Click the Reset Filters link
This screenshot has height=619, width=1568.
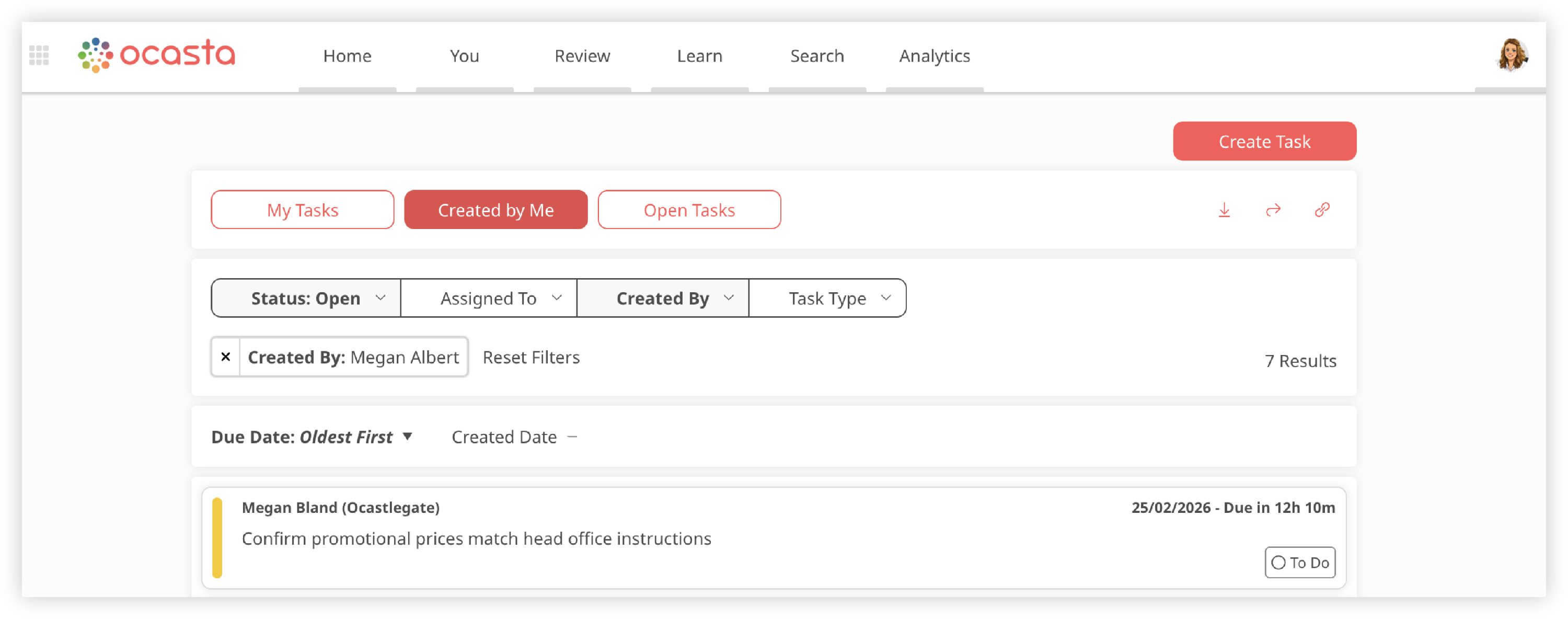531,357
